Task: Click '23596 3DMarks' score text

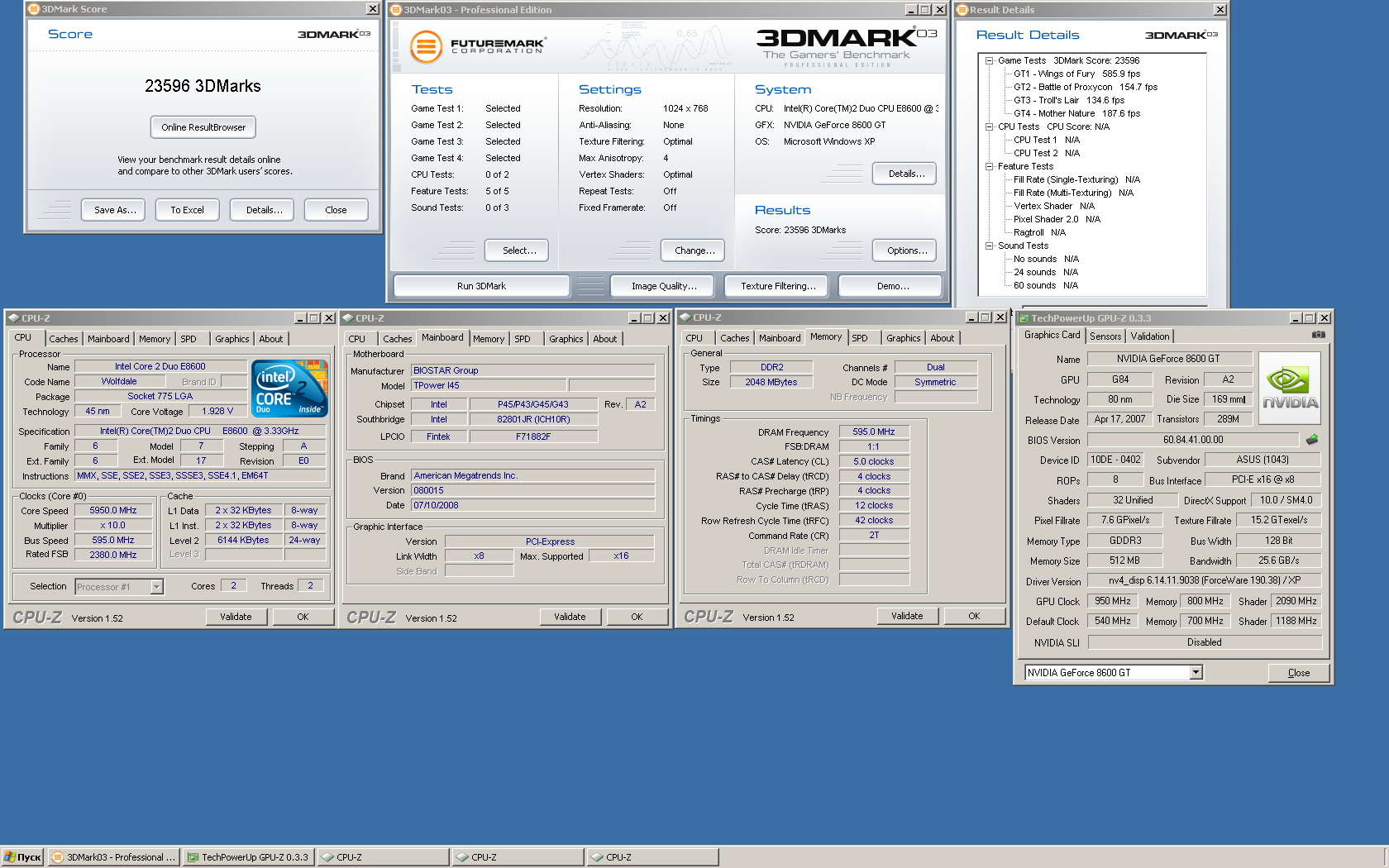Action: [x=203, y=86]
